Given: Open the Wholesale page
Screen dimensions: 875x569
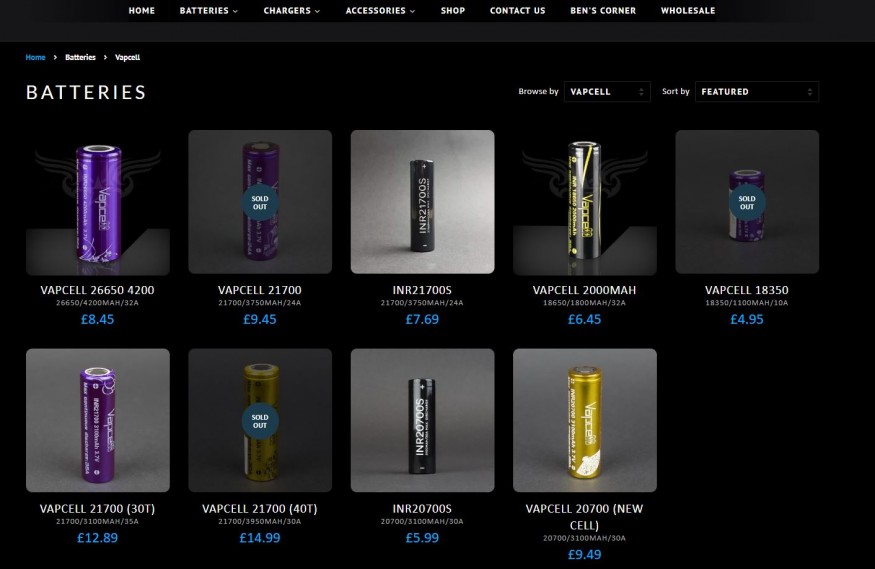Looking at the screenshot, I should (x=688, y=11).
